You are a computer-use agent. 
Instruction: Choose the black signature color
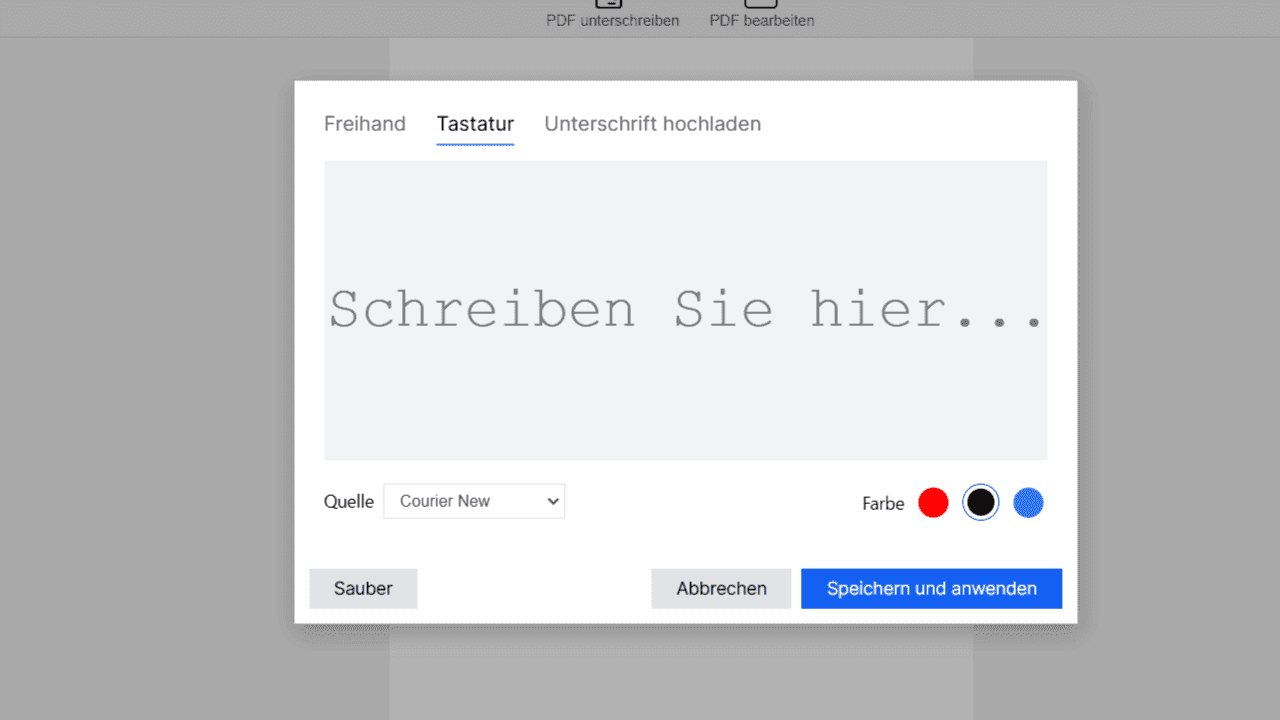(x=981, y=502)
